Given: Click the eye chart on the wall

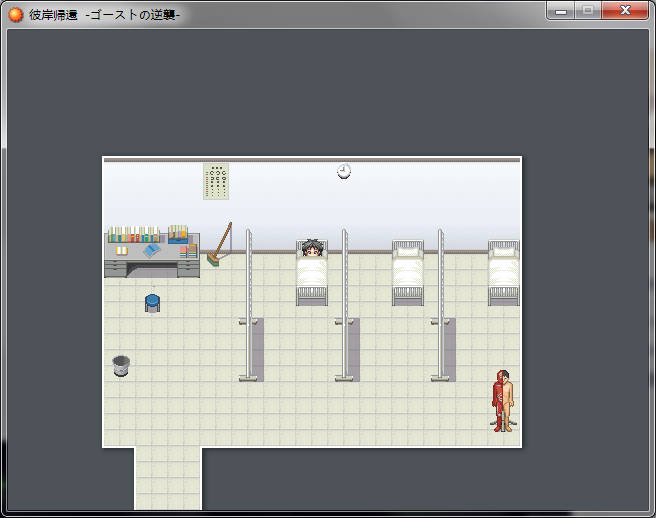Looking at the screenshot, I should [215, 181].
